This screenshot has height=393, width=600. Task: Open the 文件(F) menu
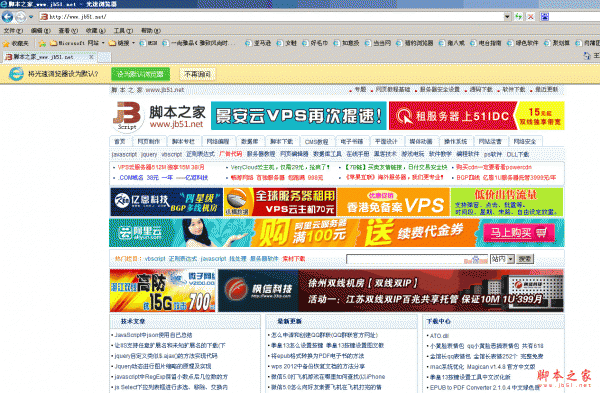point(13,31)
